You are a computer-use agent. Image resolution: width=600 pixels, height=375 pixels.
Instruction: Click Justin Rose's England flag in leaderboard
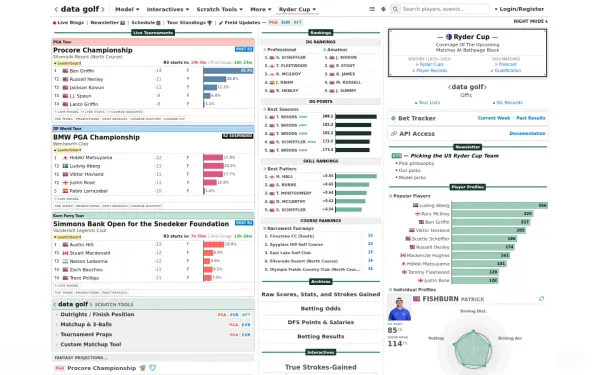pyautogui.click(x=65, y=182)
